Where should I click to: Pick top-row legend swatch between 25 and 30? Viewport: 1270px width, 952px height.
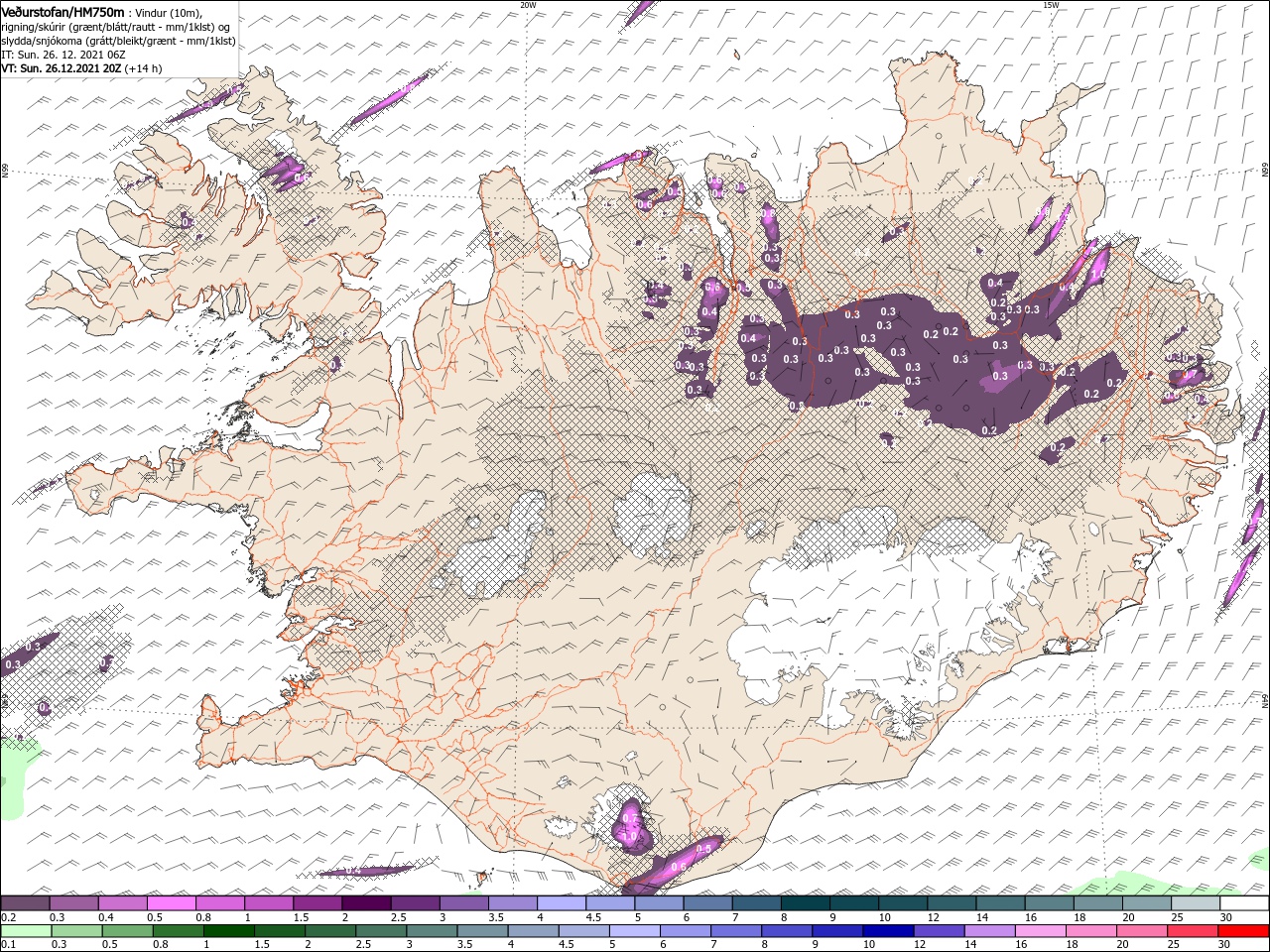pyautogui.click(x=1196, y=903)
